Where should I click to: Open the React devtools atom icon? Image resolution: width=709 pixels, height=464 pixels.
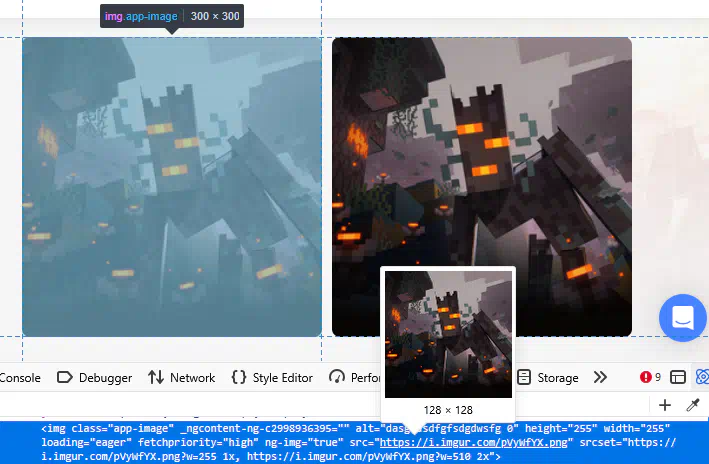702,377
